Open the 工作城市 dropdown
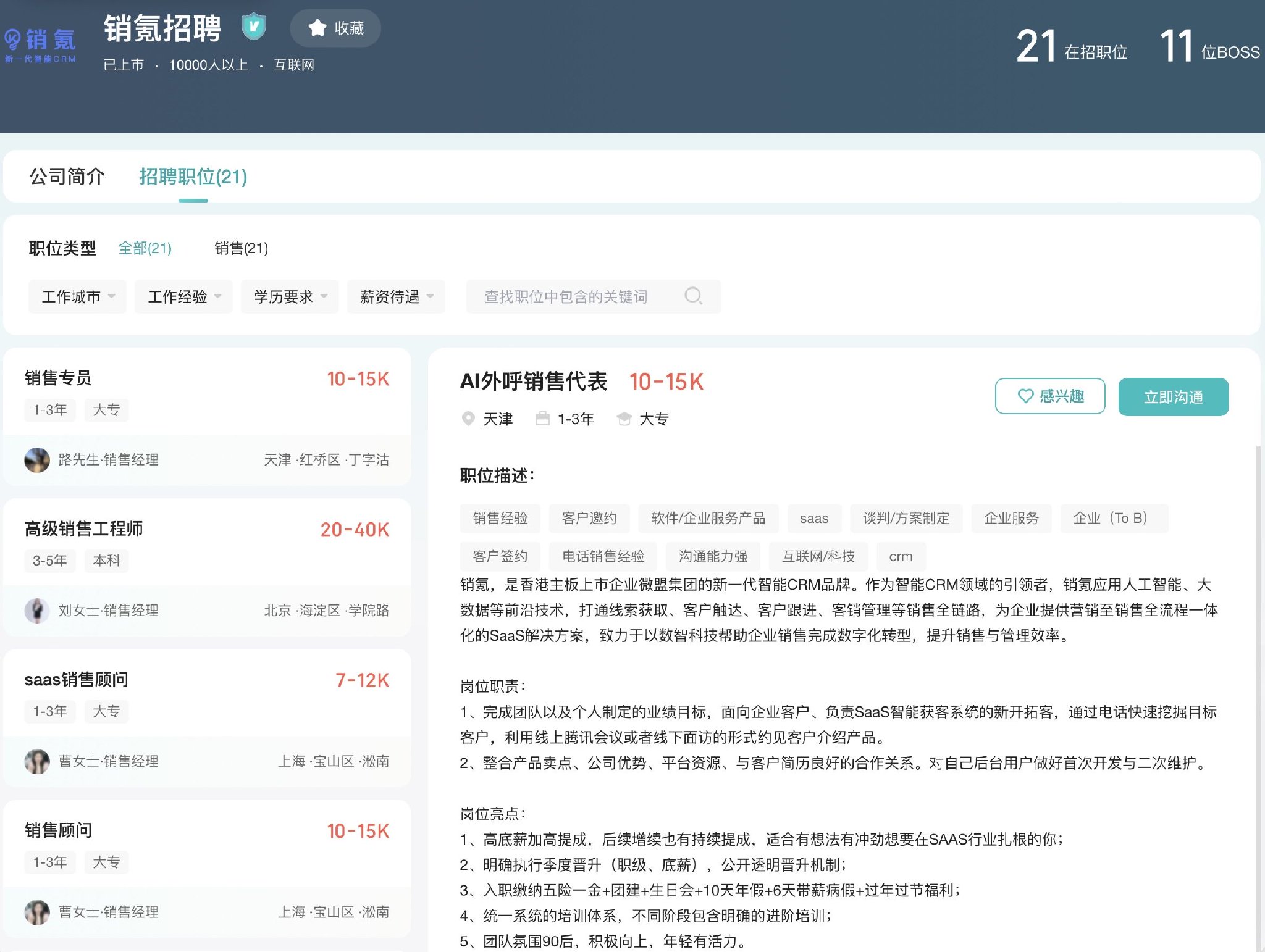Screen dimensions: 1265x952 point(77,297)
